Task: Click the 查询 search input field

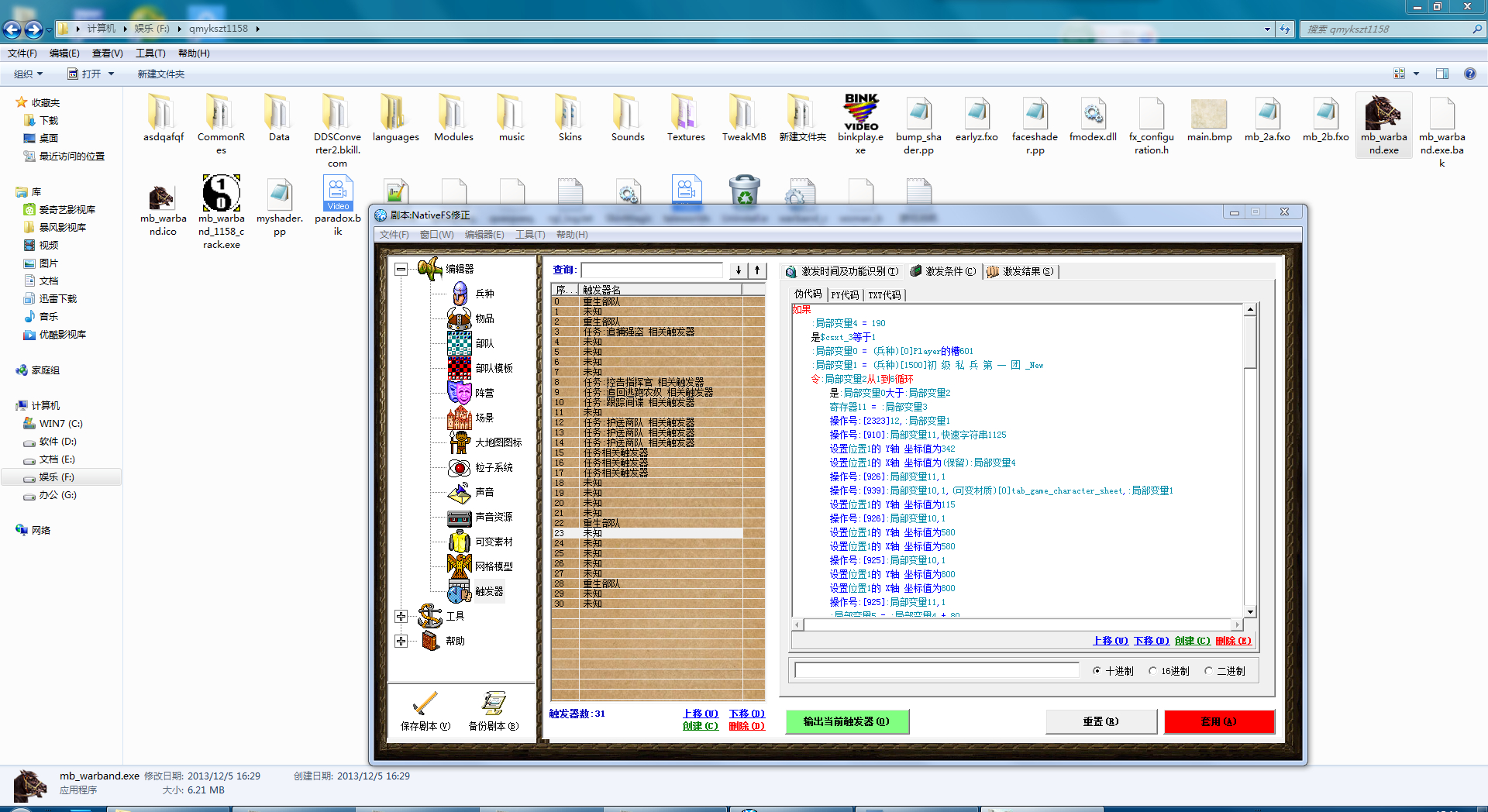Action: tap(652, 270)
